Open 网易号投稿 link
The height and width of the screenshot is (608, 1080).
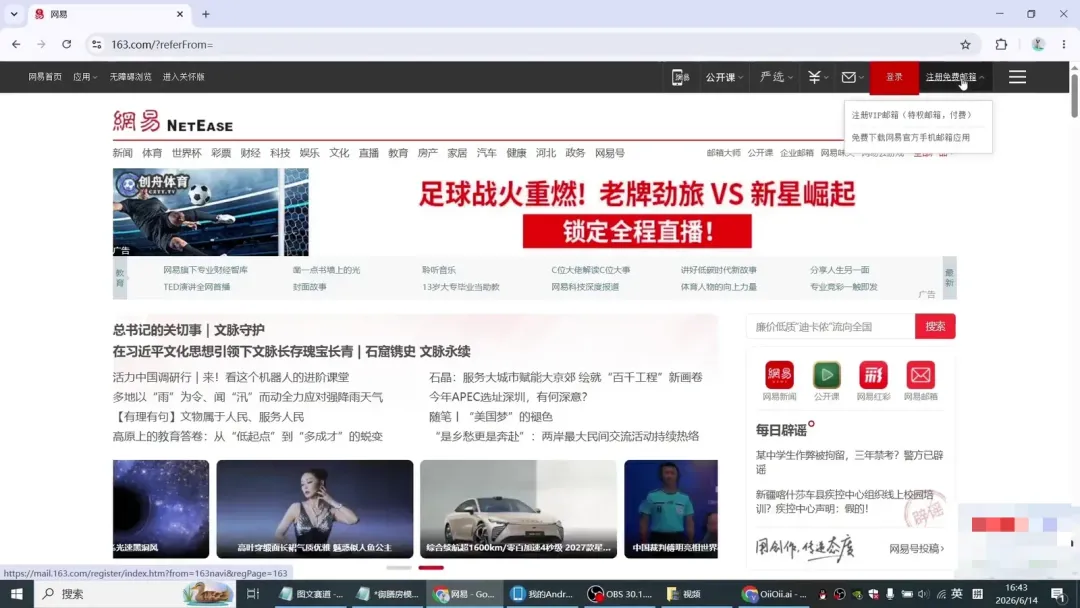pyautogui.click(x=916, y=549)
